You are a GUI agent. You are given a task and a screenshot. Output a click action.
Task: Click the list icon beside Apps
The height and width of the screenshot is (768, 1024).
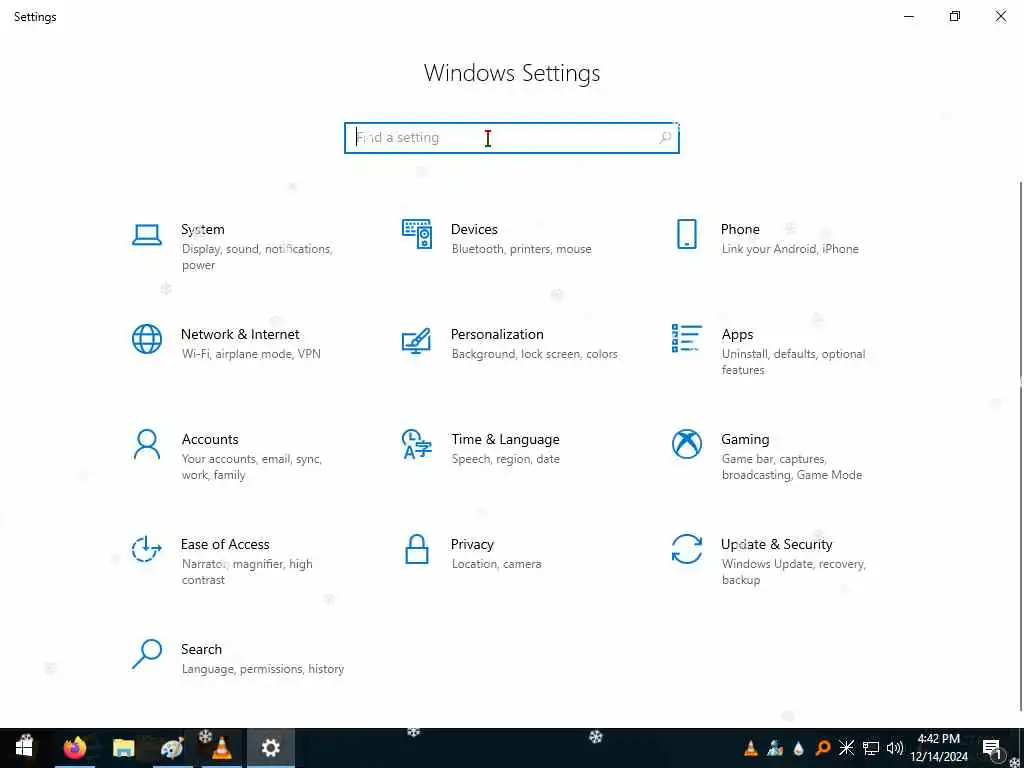(x=686, y=338)
